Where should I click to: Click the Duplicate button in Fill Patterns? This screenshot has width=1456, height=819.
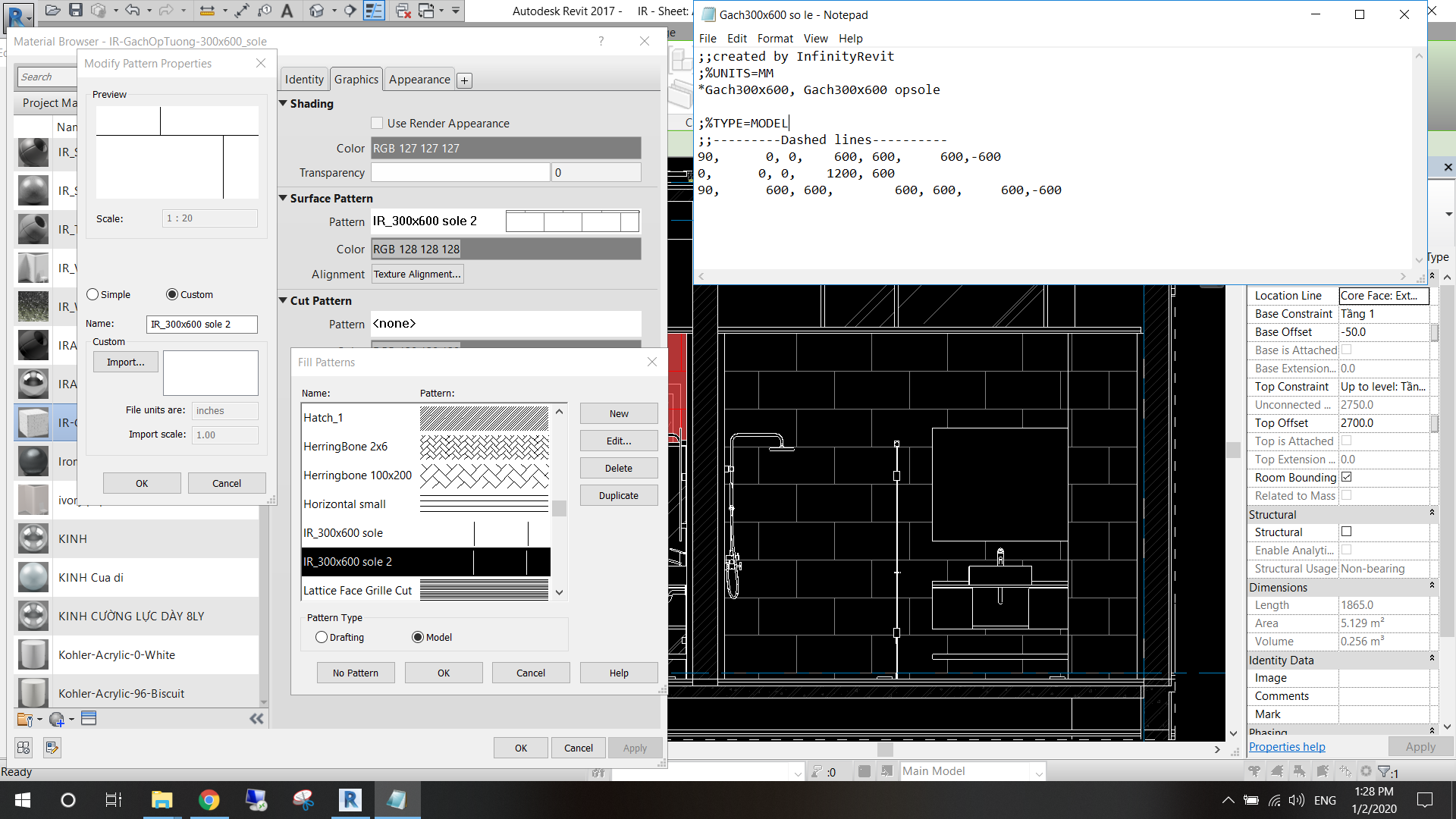click(x=619, y=496)
